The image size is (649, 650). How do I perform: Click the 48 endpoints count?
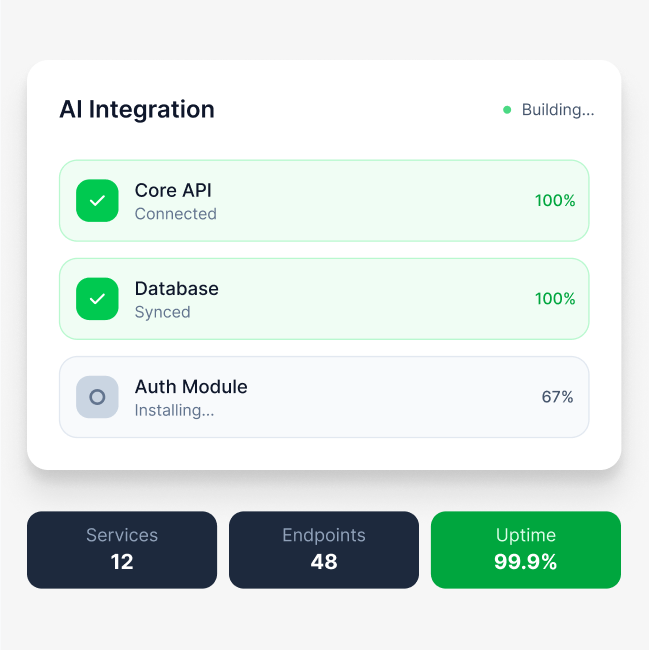(x=324, y=562)
